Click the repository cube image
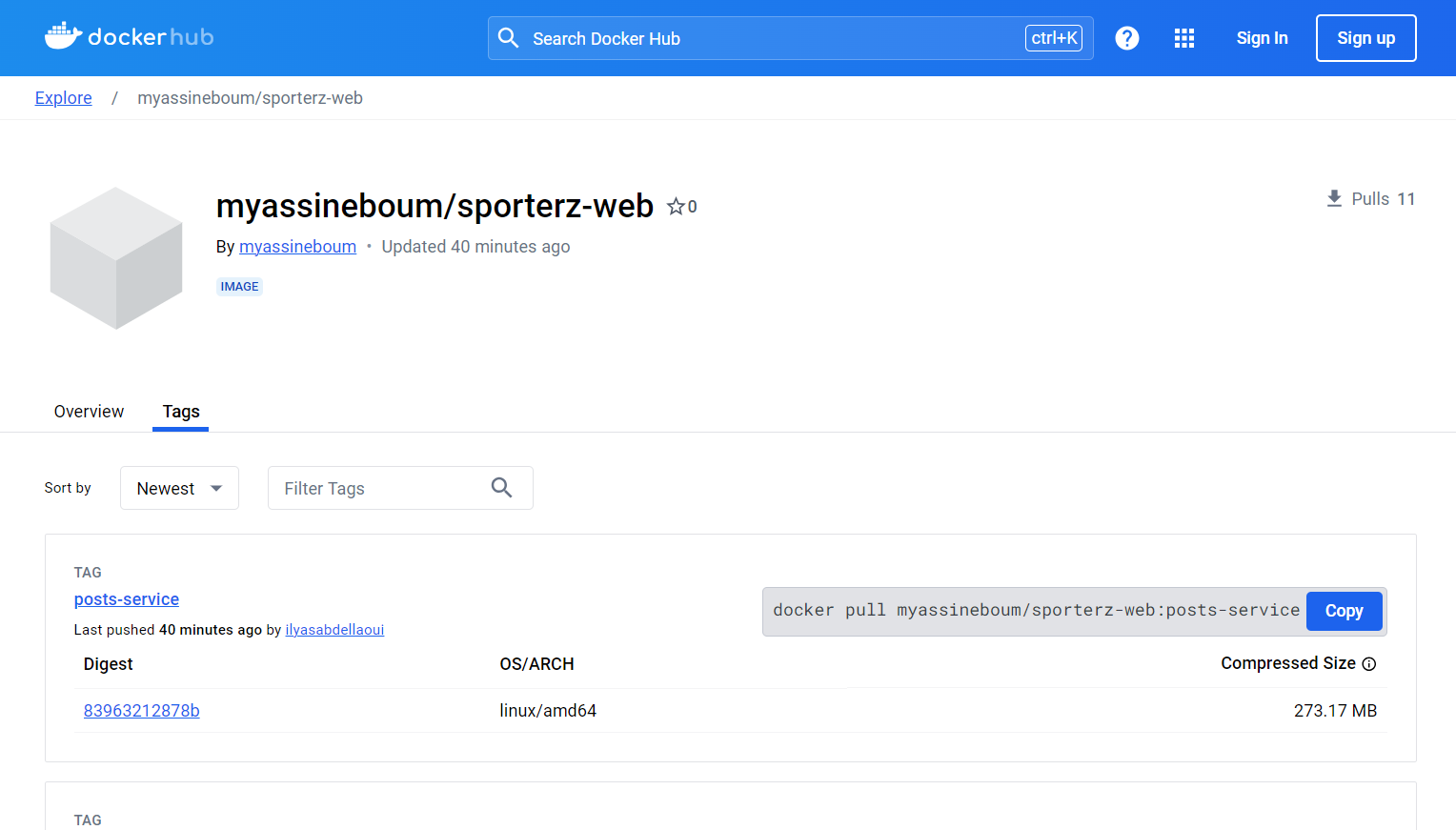Viewport: 1456px width, 830px height. 116,258
